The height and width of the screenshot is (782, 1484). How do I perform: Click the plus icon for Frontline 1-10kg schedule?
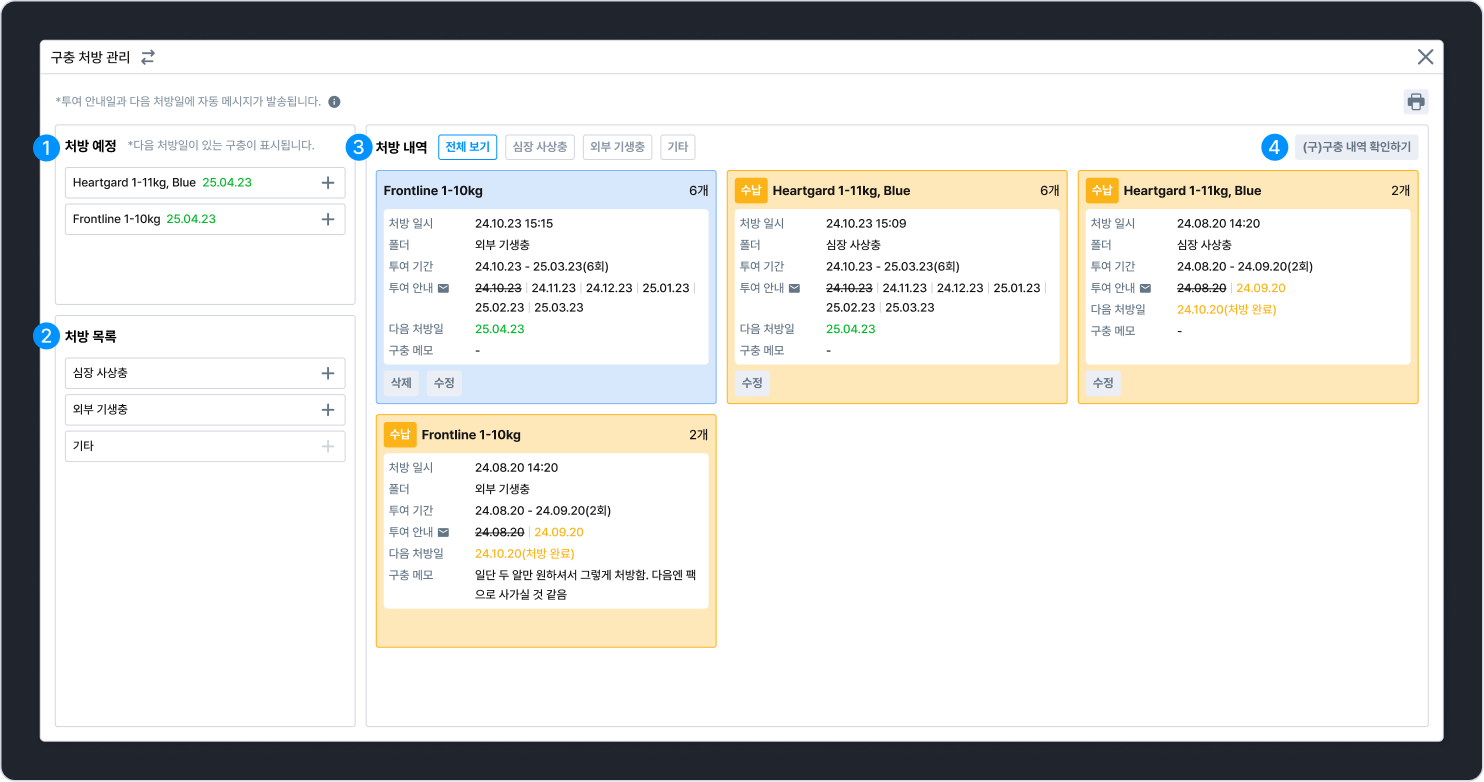click(328, 219)
